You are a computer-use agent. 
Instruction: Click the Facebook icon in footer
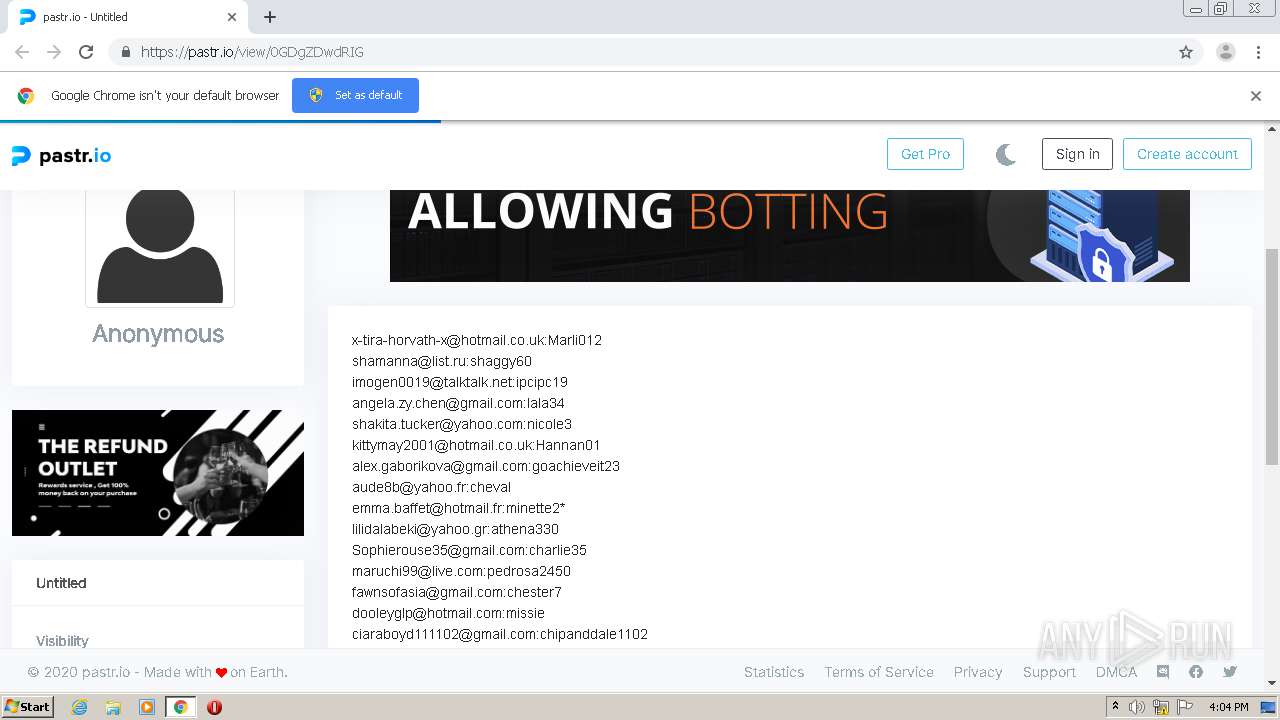pos(1196,672)
